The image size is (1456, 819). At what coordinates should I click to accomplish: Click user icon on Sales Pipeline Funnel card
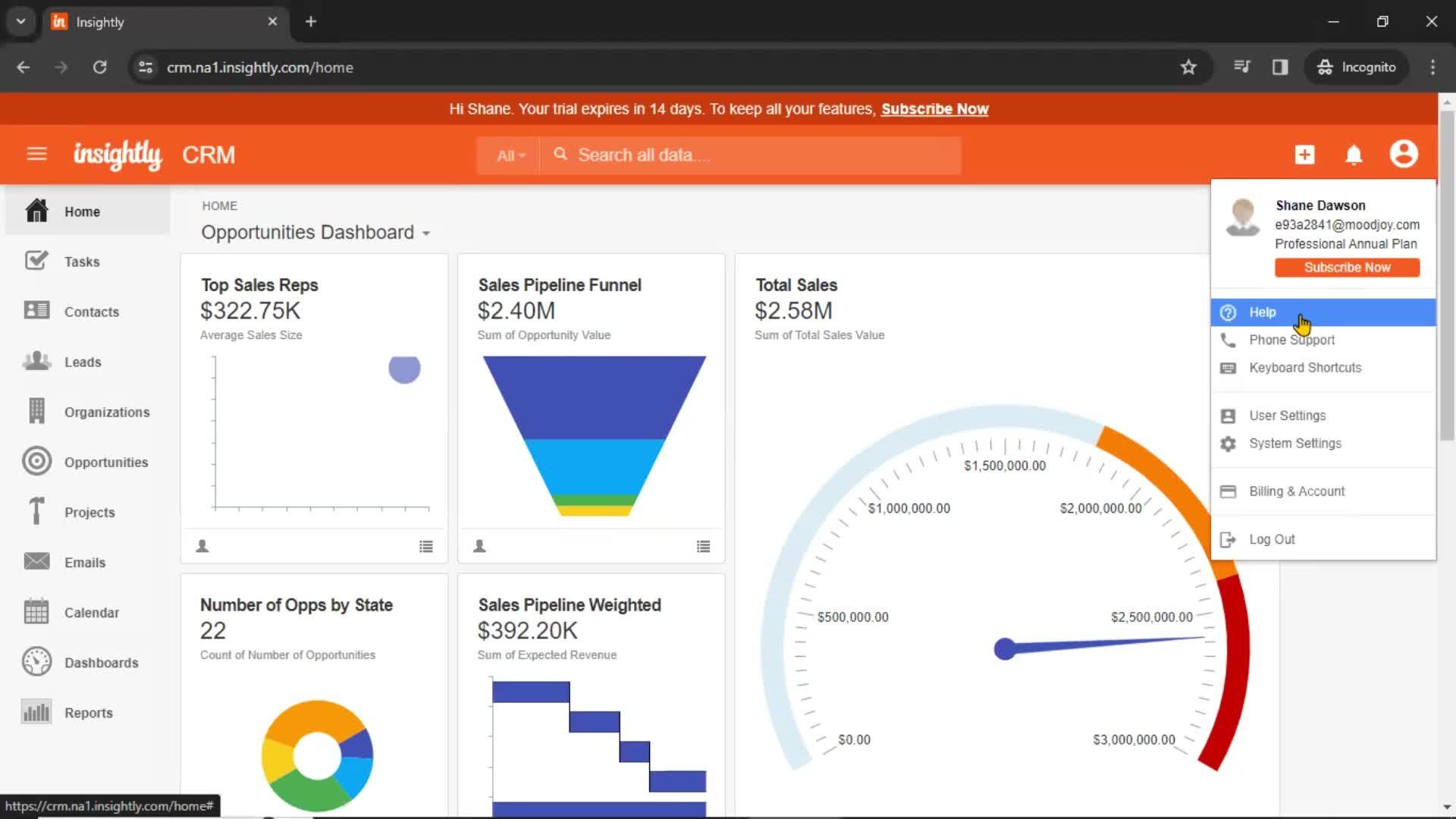(479, 546)
